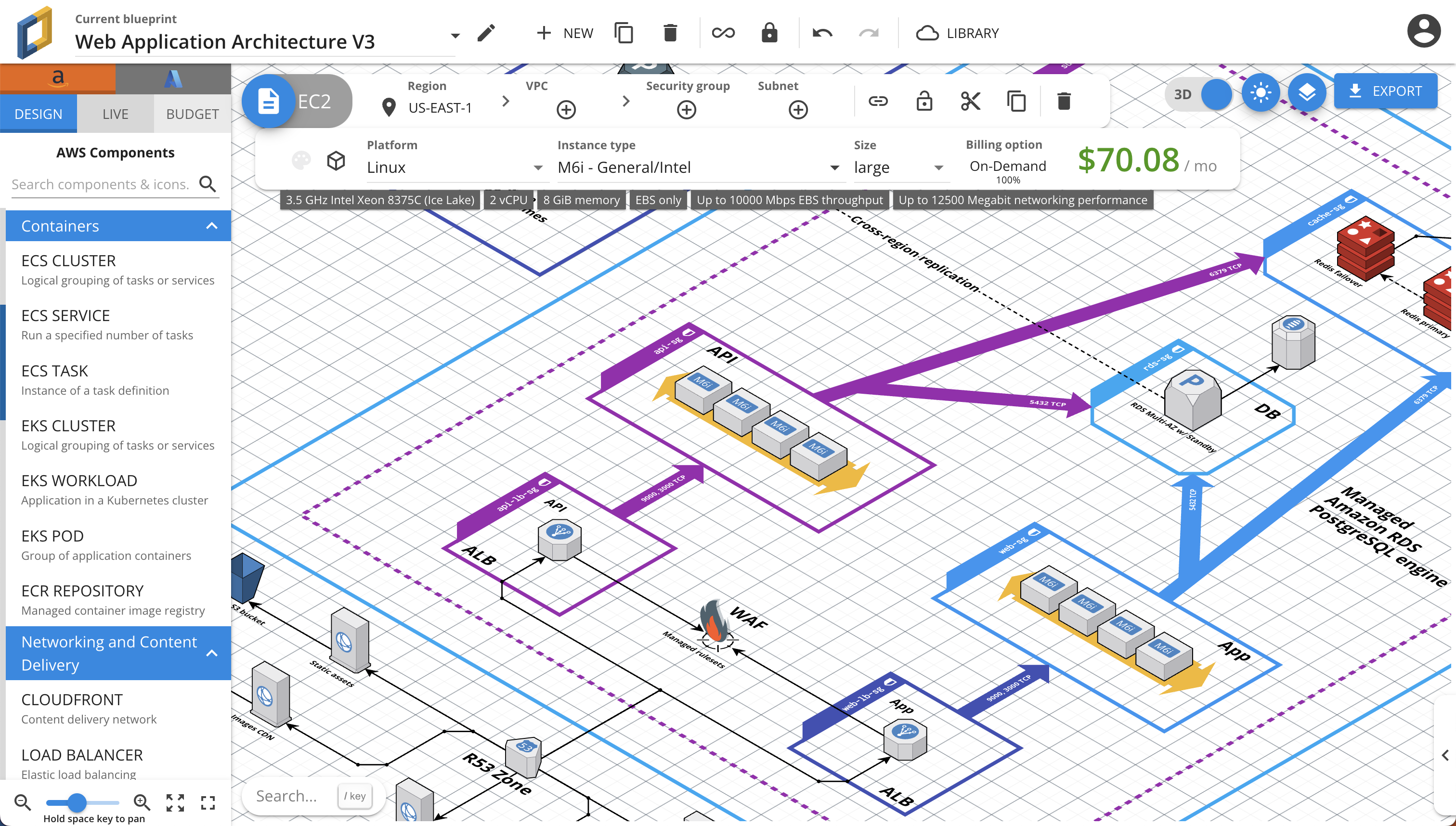This screenshot has width=1456, height=826.
Task: Select EKS CLUSTER component
Action: (118, 435)
